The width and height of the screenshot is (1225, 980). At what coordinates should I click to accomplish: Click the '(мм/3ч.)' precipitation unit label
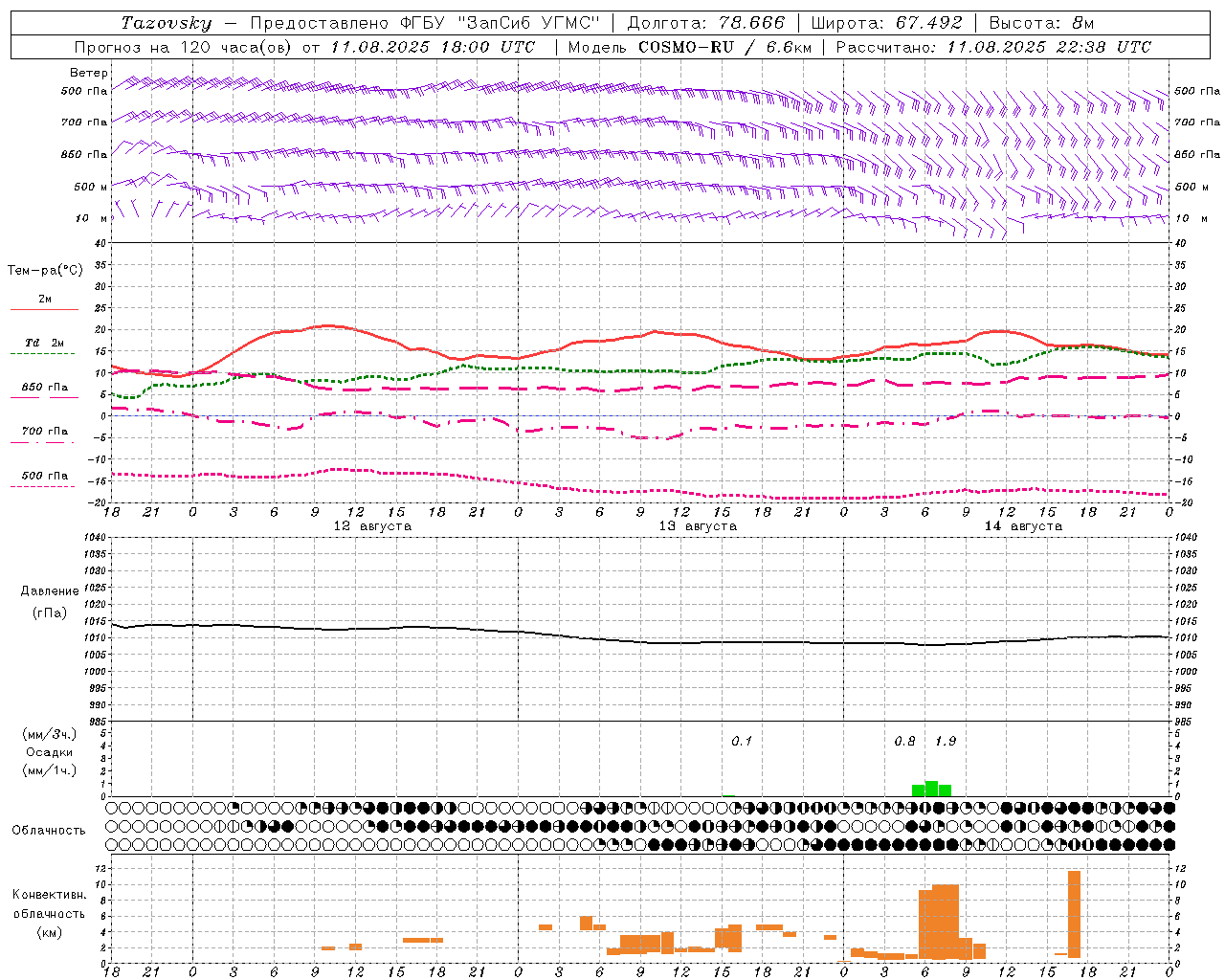[x=50, y=734]
